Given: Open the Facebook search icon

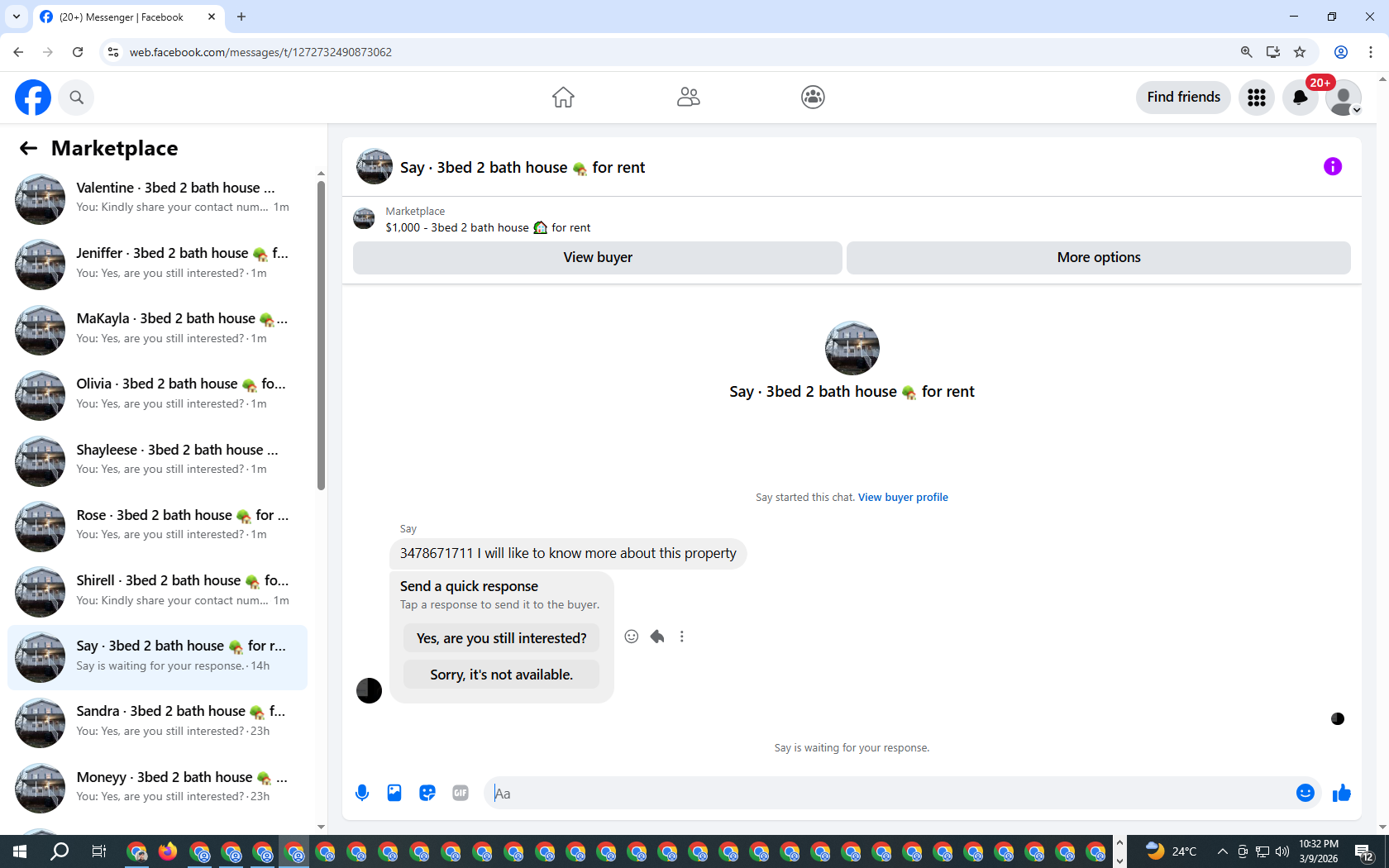Looking at the screenshot, I should pos(76,98).
